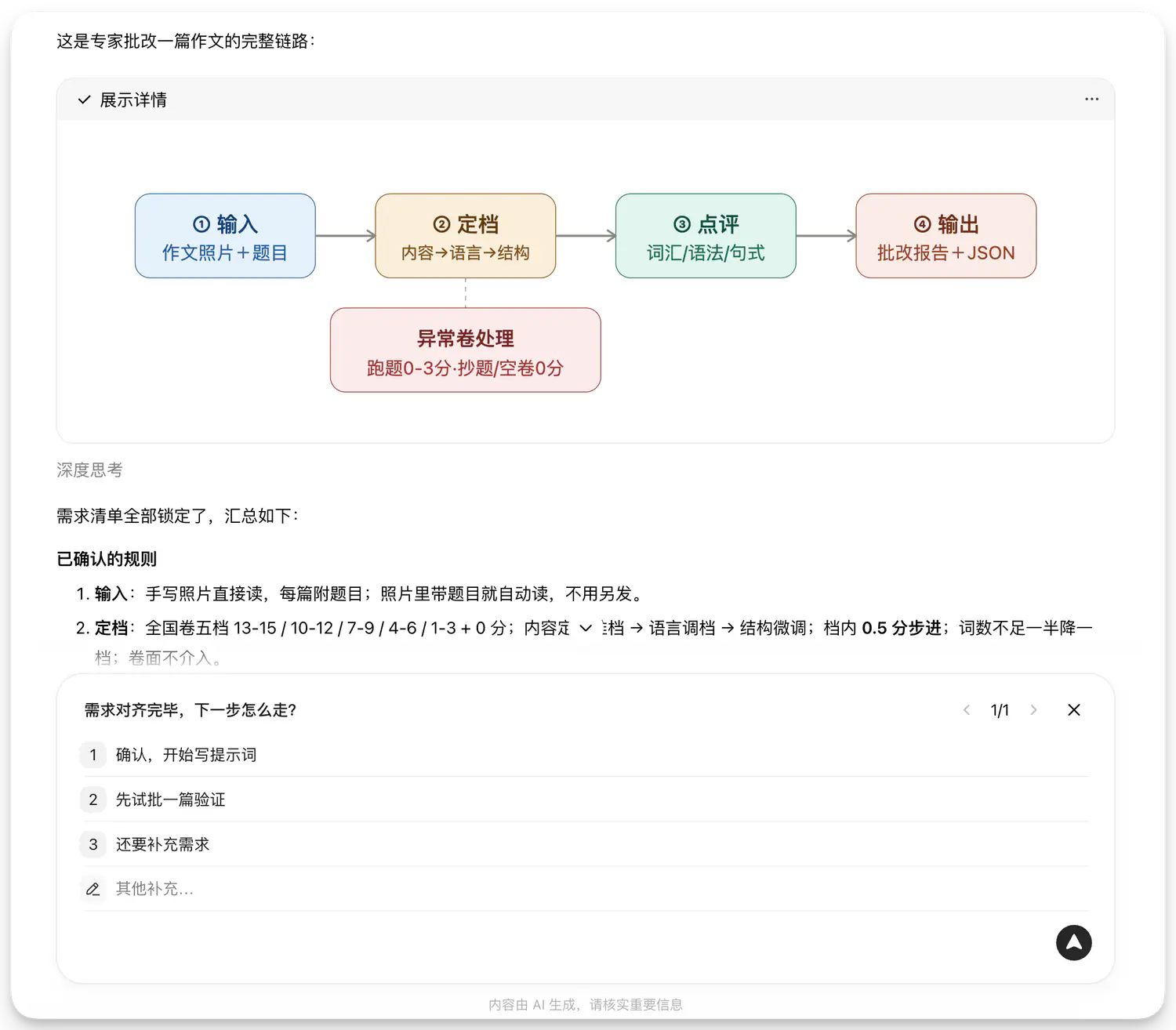Click the ① 输入 flowchart node
This screenshot has height=1030, width=1176.
coord(225,236)
